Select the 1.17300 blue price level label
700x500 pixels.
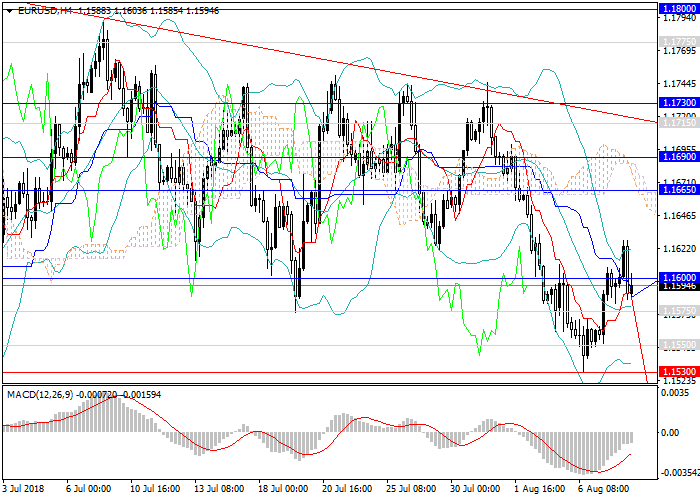coord(679,103)
